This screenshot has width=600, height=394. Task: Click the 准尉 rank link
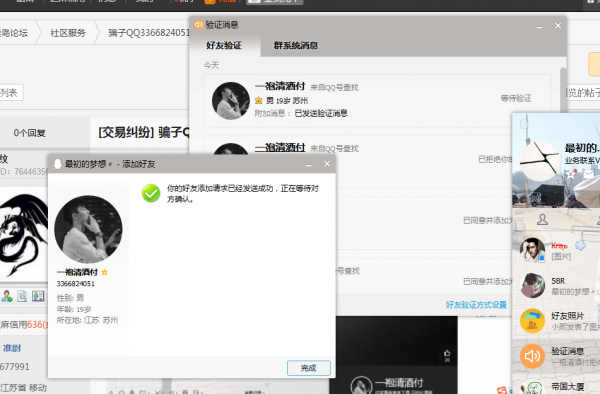point(12,348)
